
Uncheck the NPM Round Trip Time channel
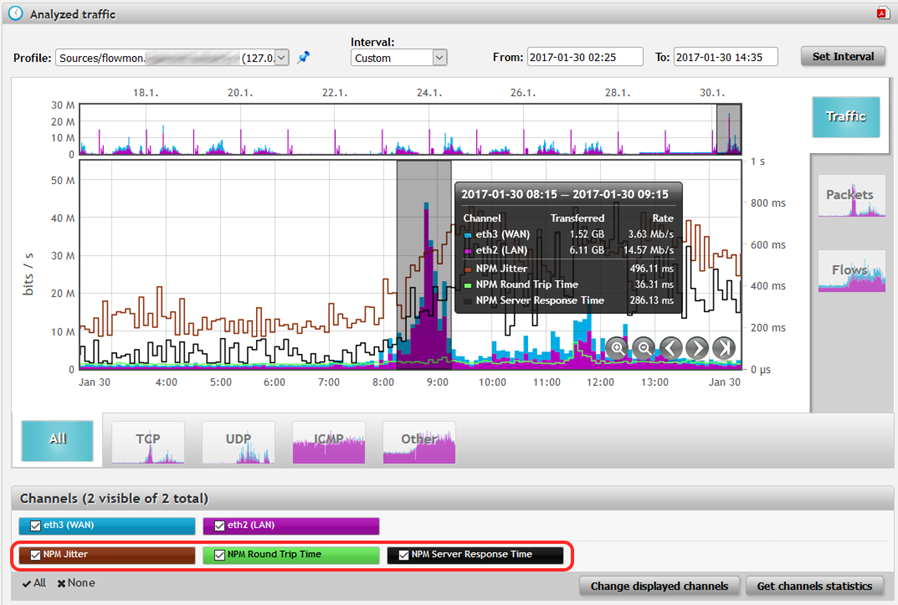click(x=219, y=555)
